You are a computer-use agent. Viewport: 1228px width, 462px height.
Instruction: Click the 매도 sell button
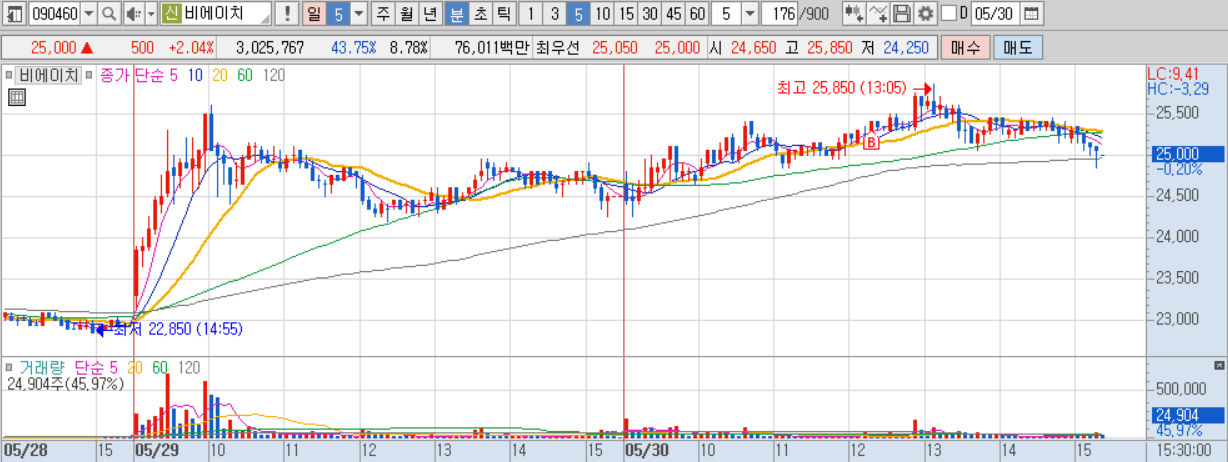coord(1017,47)
